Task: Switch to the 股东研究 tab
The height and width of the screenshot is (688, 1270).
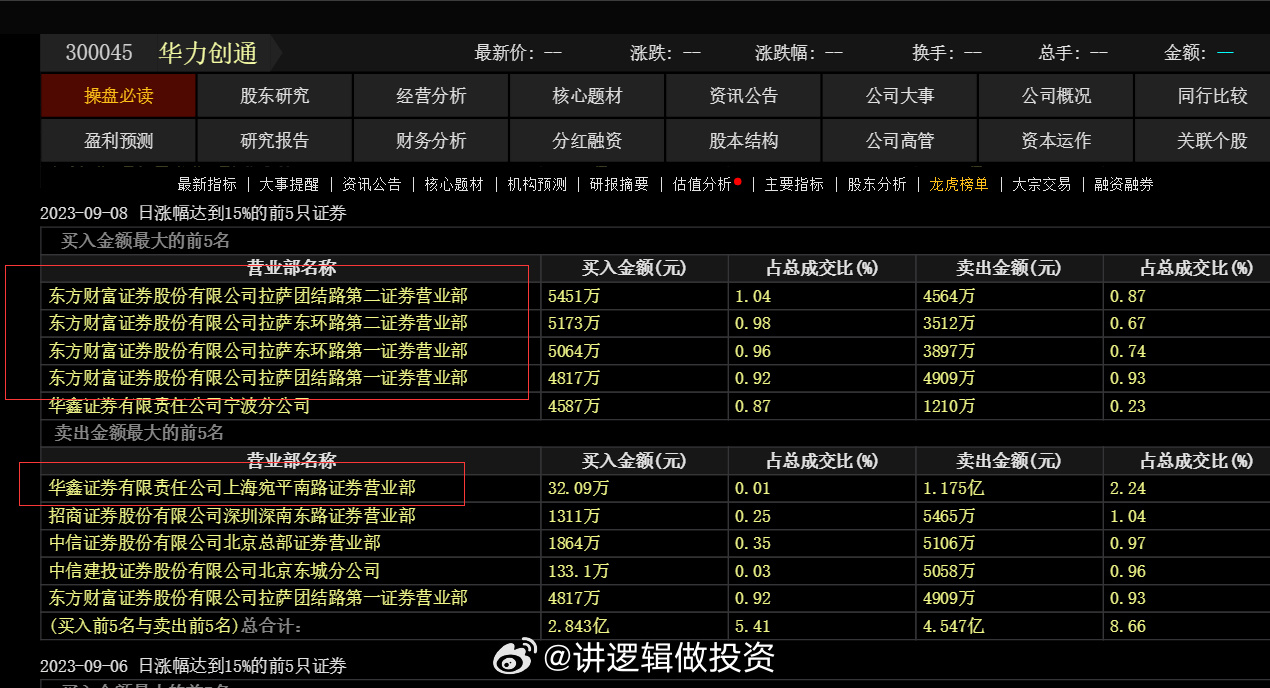Action: pos(275,96)
